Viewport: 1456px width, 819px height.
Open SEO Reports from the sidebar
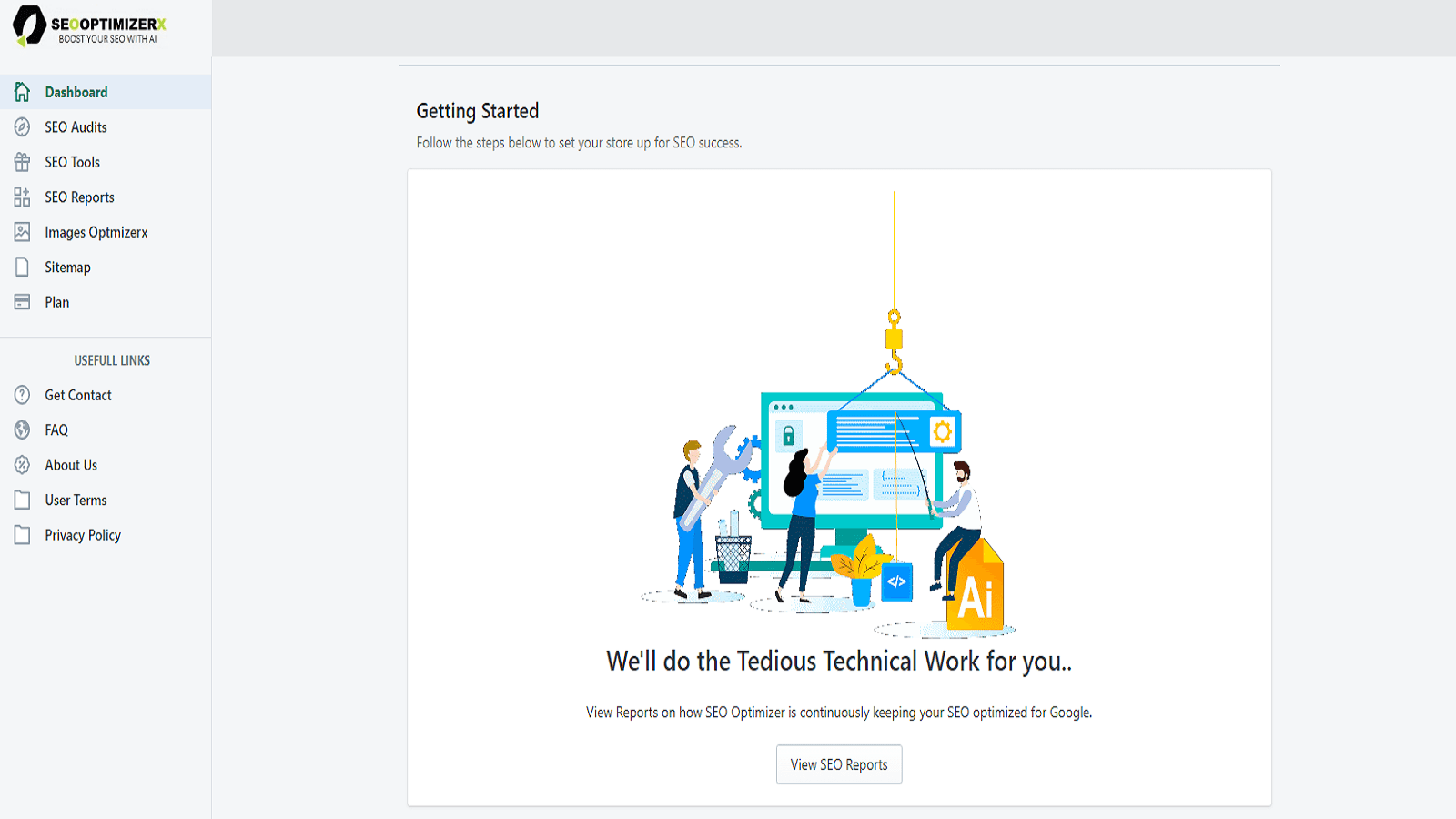coord(79,197)
